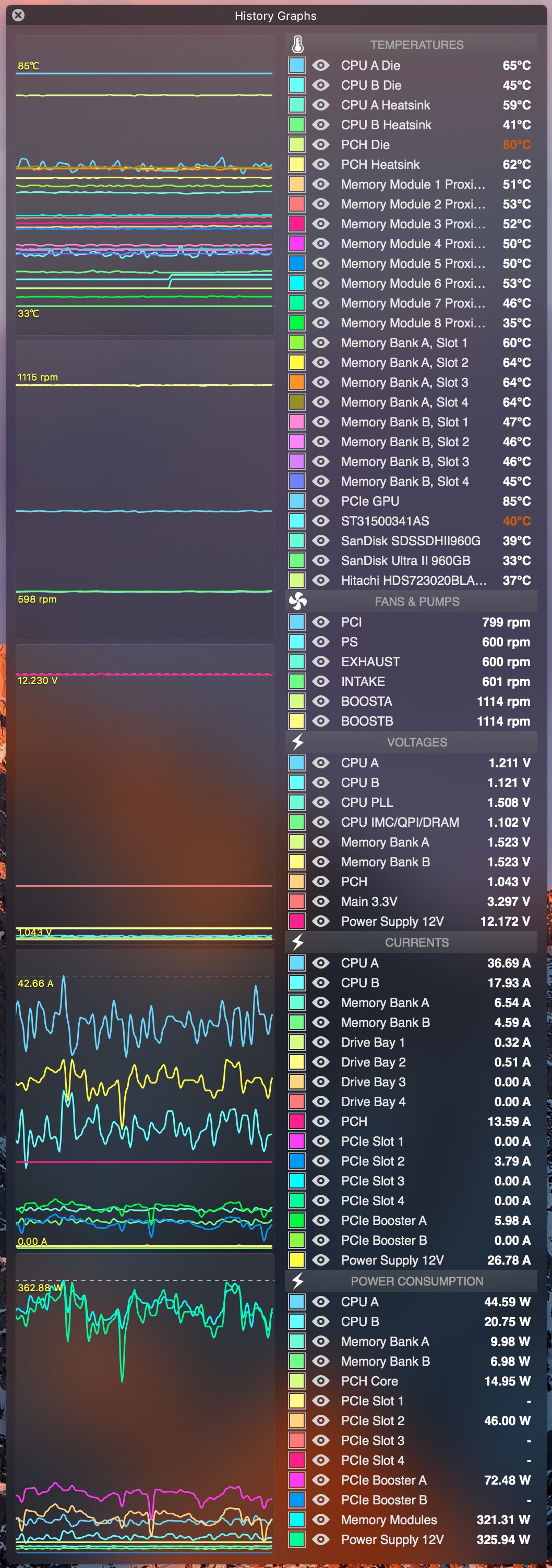Click the voltages history graph
The width and height of the screenshot is (552, 1568).
coord(145,794)
